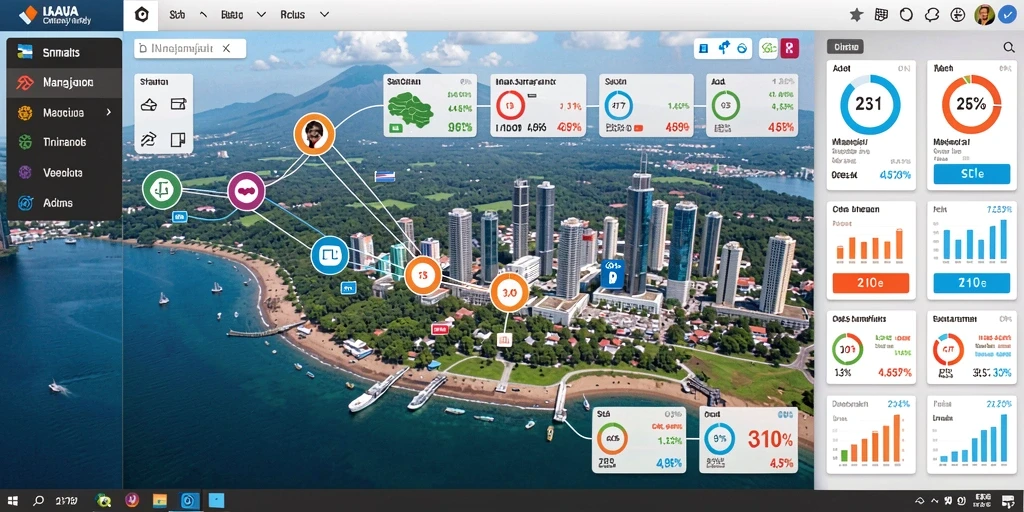1024x512 pixels.
Task: Open the Buao dropdown in top bar
Action: (243, 14)
